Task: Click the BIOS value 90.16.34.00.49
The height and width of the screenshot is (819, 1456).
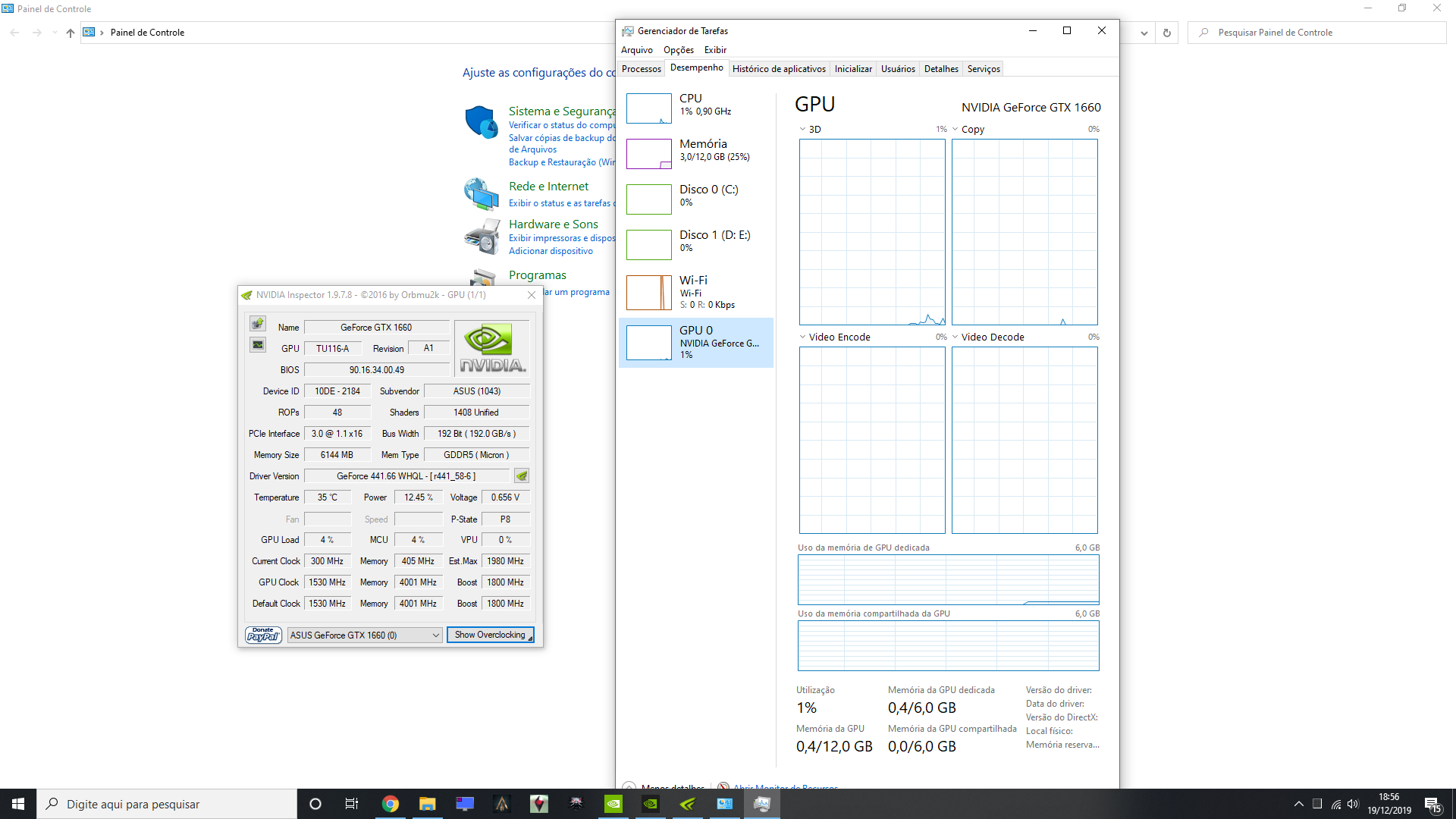Action: point(377,370)
